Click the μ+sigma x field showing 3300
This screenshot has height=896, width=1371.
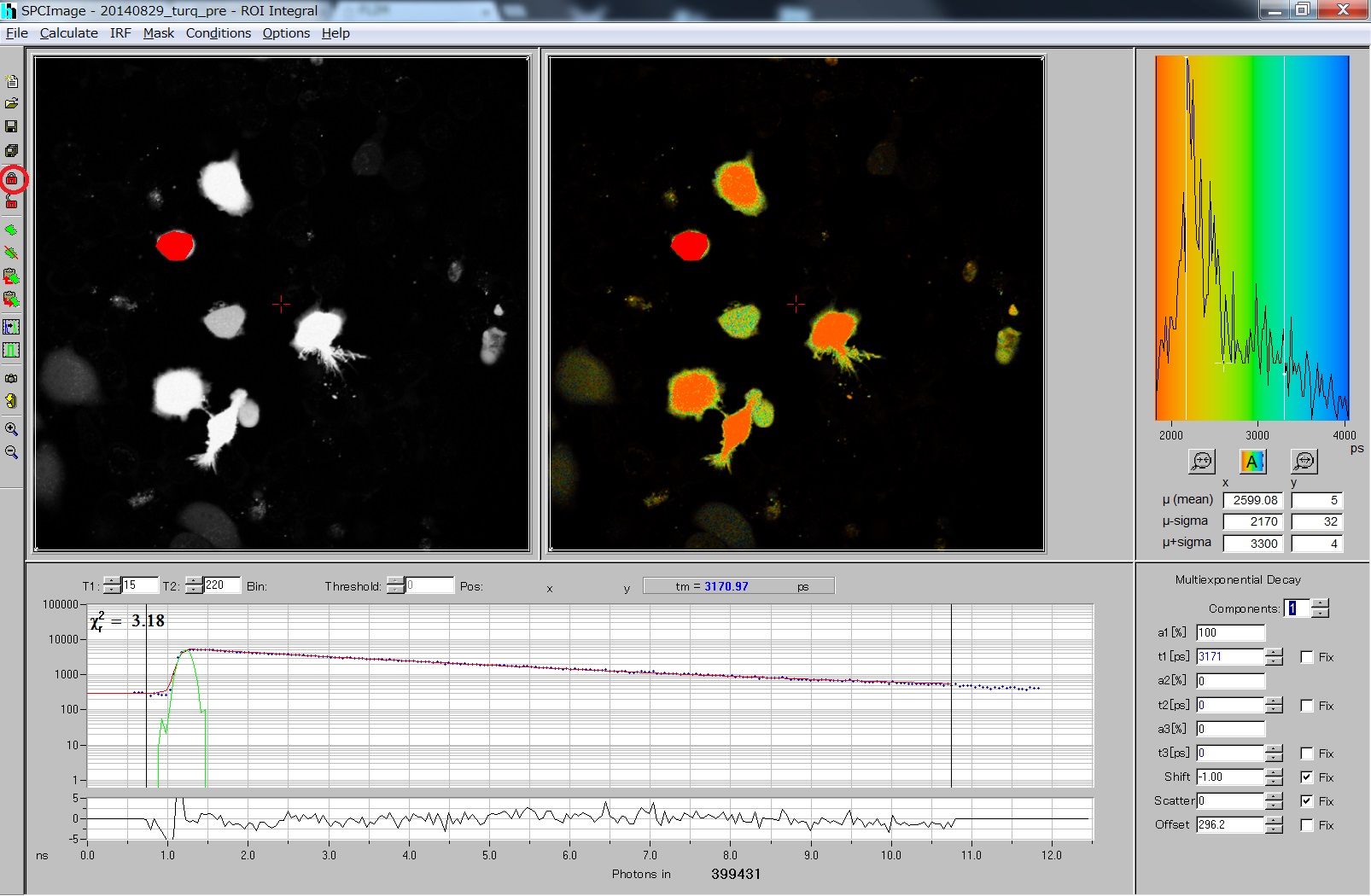click(1253, 544)
